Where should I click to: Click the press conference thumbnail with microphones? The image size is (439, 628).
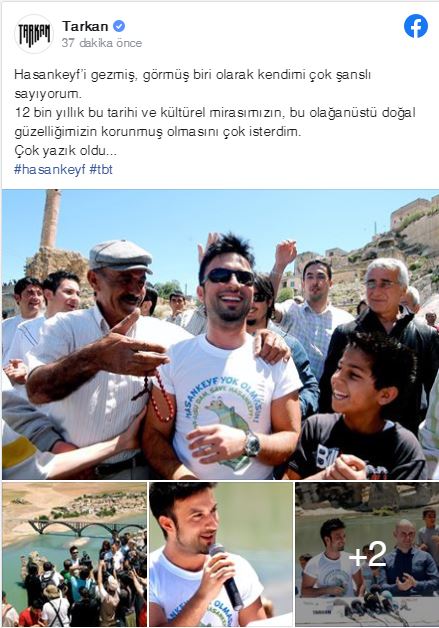367,554
